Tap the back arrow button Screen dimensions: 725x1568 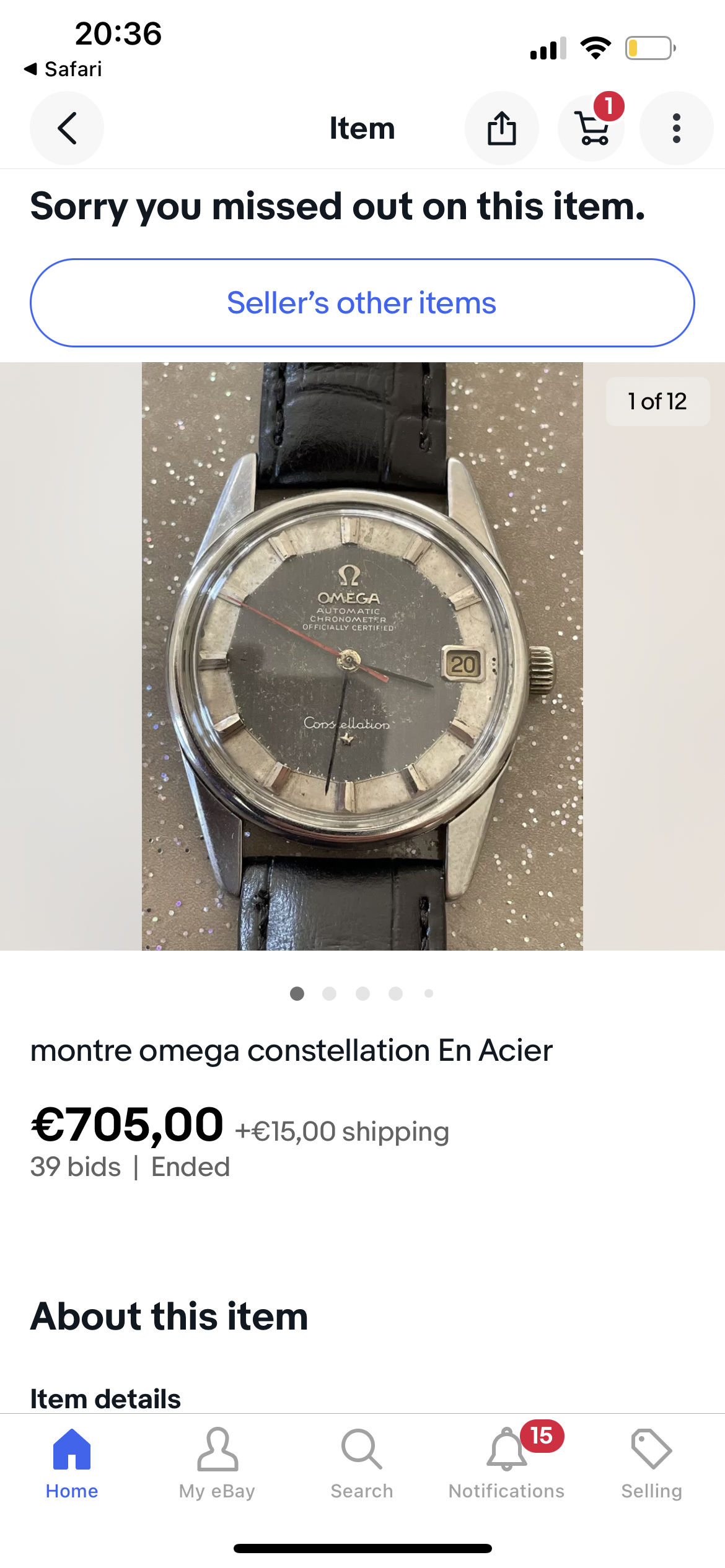tap(67, 128)
